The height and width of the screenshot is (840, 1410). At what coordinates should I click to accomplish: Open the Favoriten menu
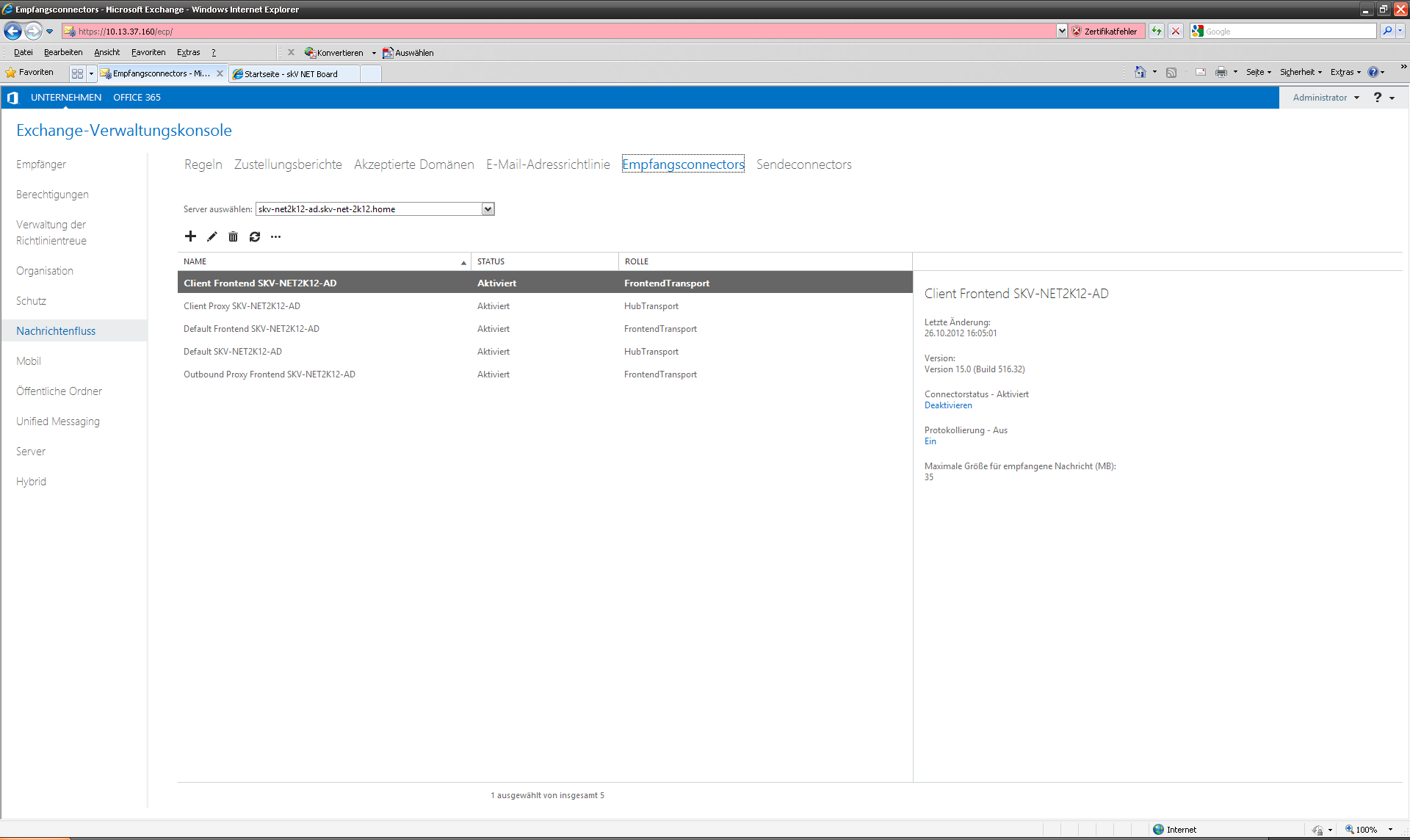[x=148, y=52]
